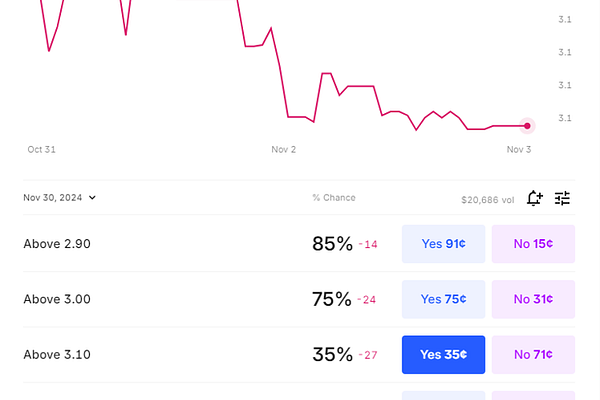Choose Yes 75¢ for Above 3.00
This screenshot has width=600, height=400.
pos(443,299)
